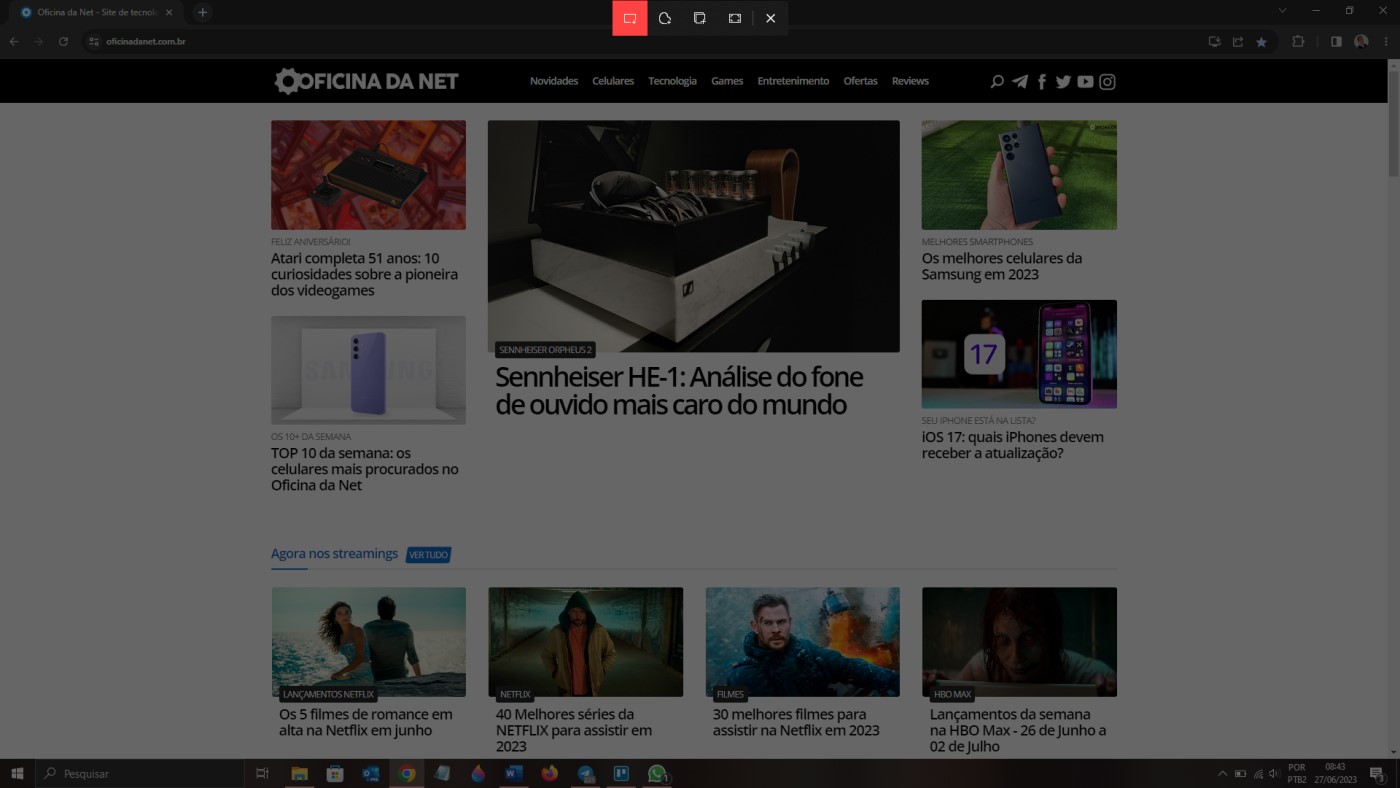
Task: Select the Games menu item
Action: tap(727, 81)
